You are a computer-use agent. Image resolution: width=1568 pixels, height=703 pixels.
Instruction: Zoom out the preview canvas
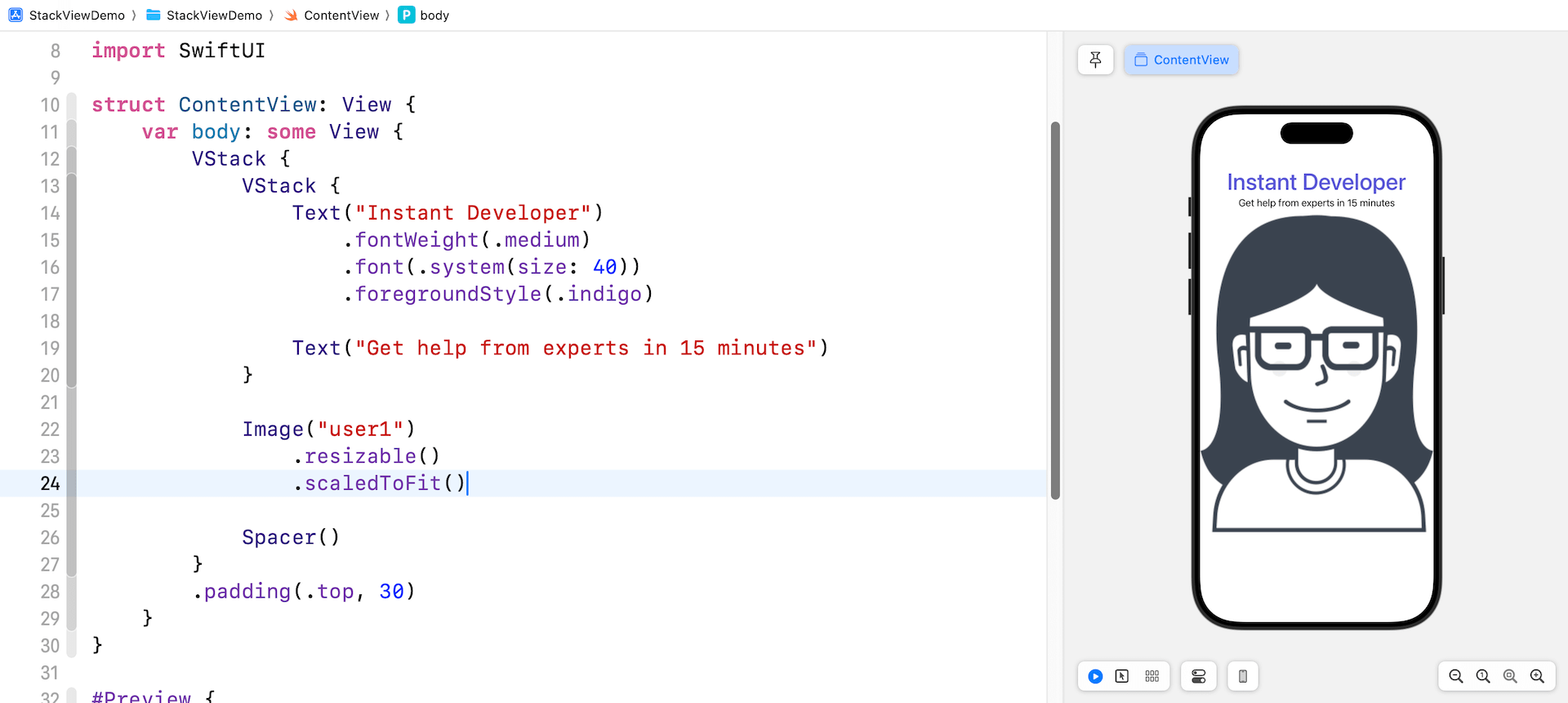click(1455, 676)
